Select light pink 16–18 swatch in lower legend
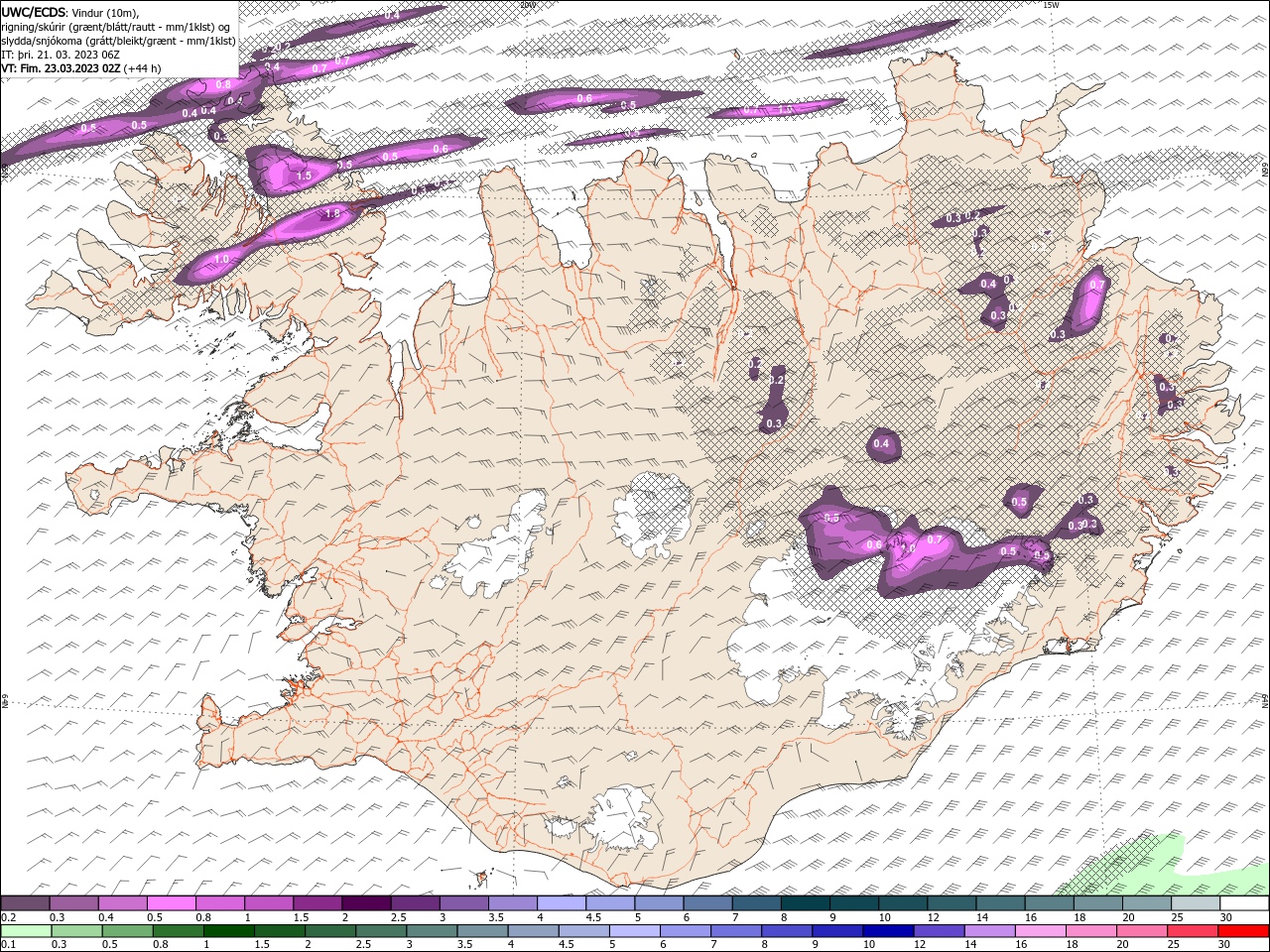Viewport: 1270px width, 952px height. click(x=1041, y=931)
